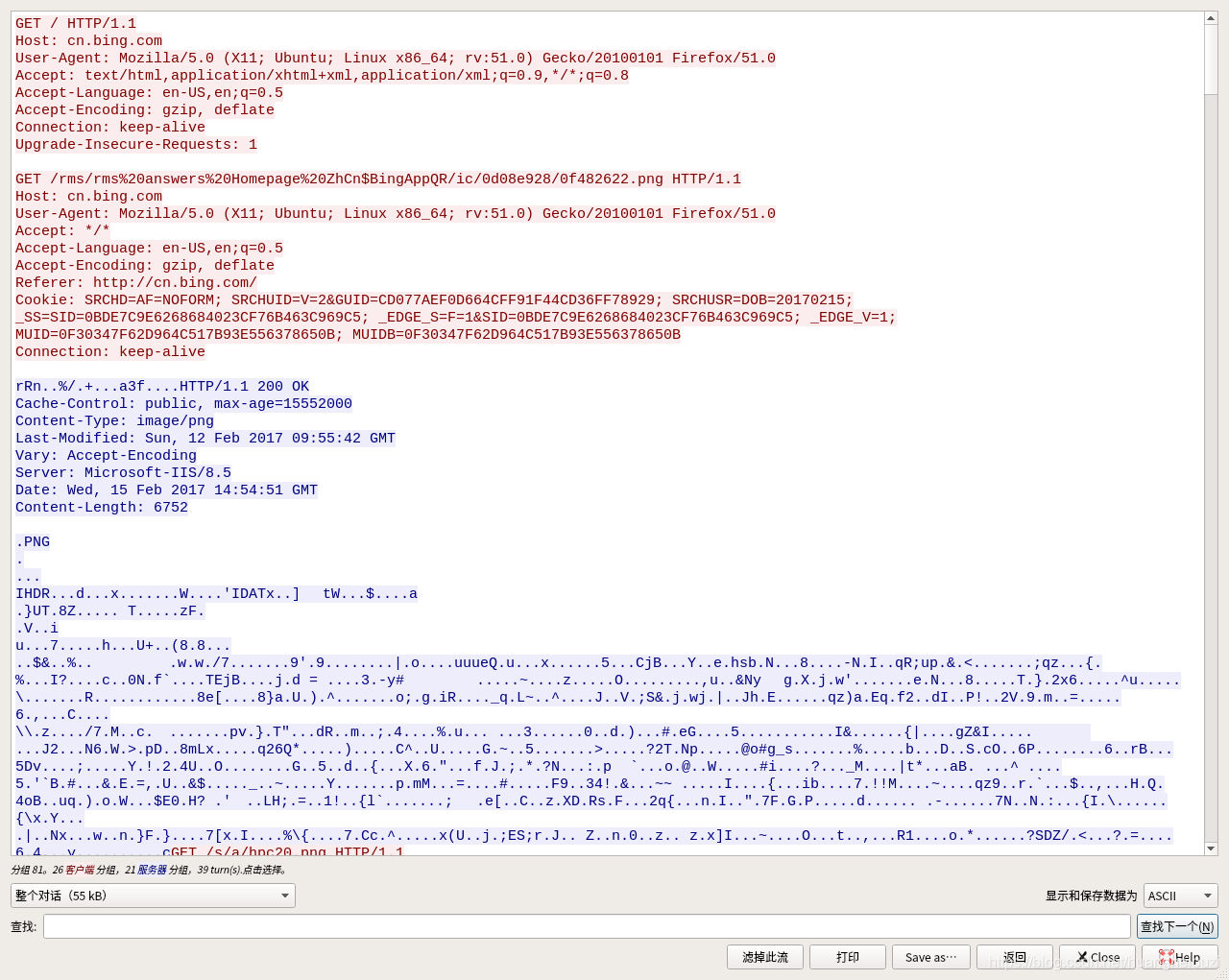Click the 查找 search input field
This screenshot has width=1229, height=980.
click(587, 926)
